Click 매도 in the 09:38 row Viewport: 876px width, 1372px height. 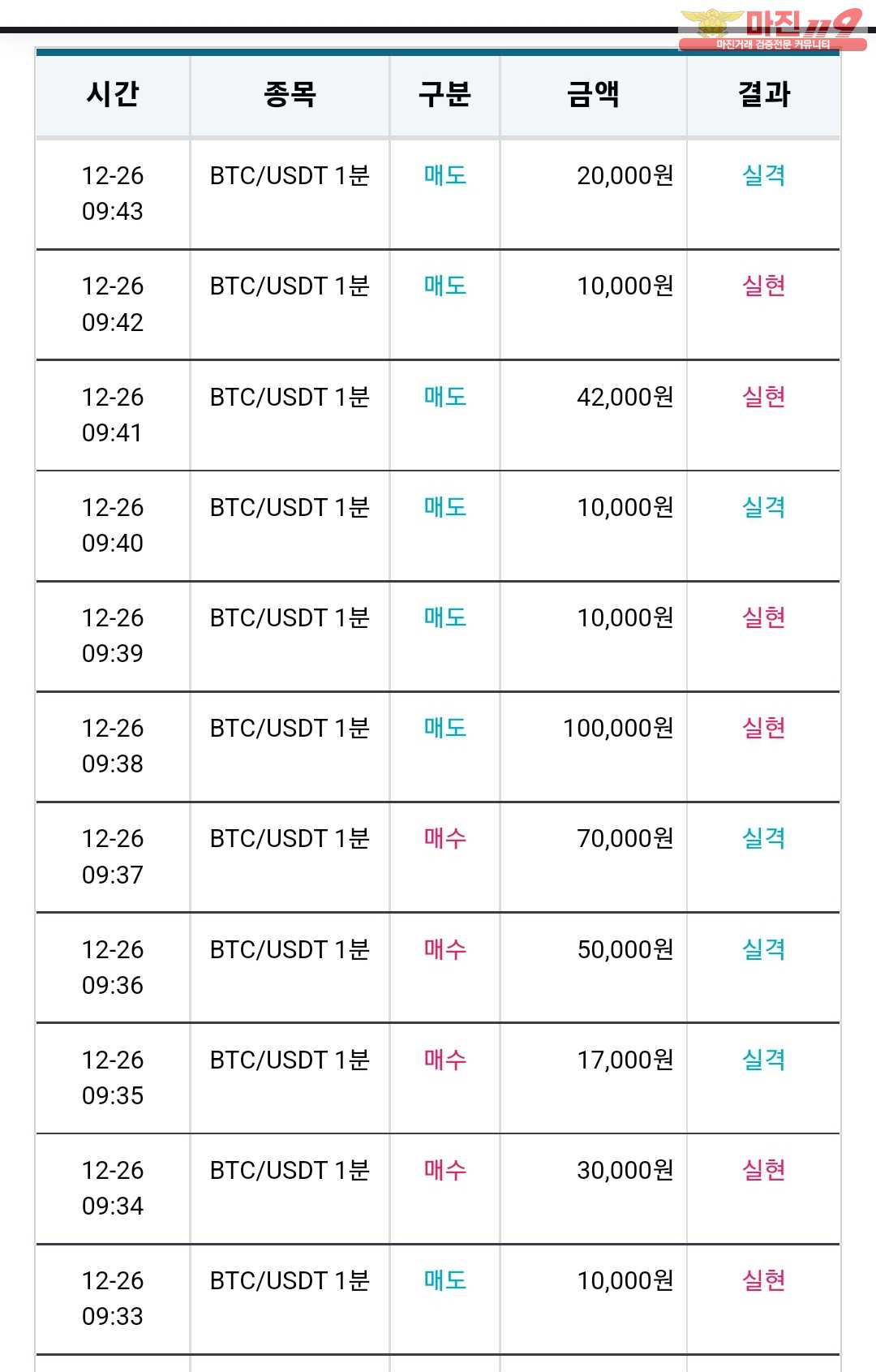[445, 728]
